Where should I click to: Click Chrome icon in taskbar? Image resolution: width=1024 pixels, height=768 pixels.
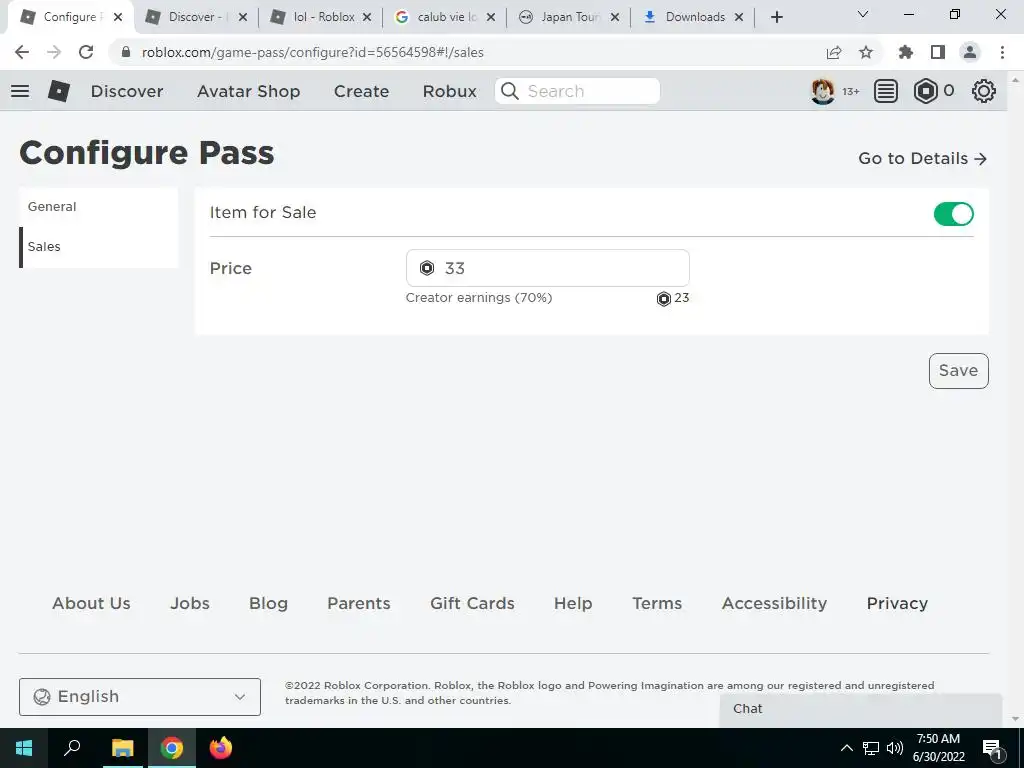pos(172,748)
